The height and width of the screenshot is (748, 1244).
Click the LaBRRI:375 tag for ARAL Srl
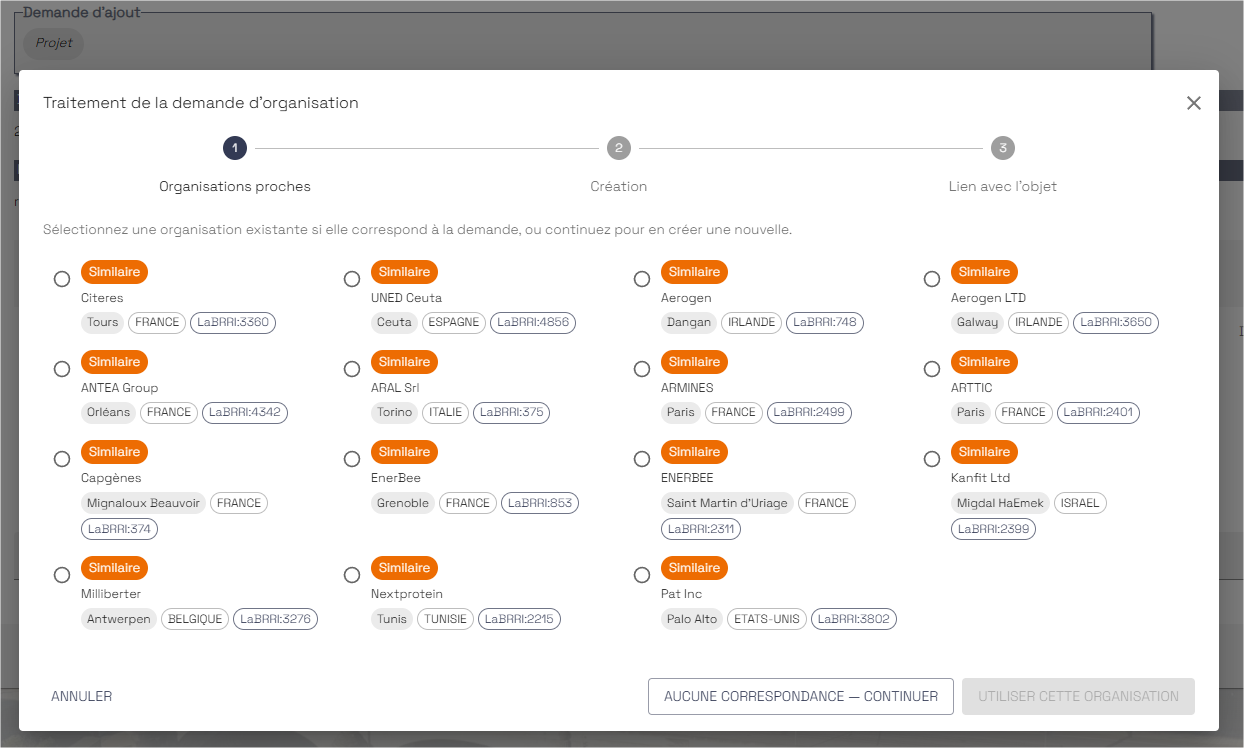511,412
